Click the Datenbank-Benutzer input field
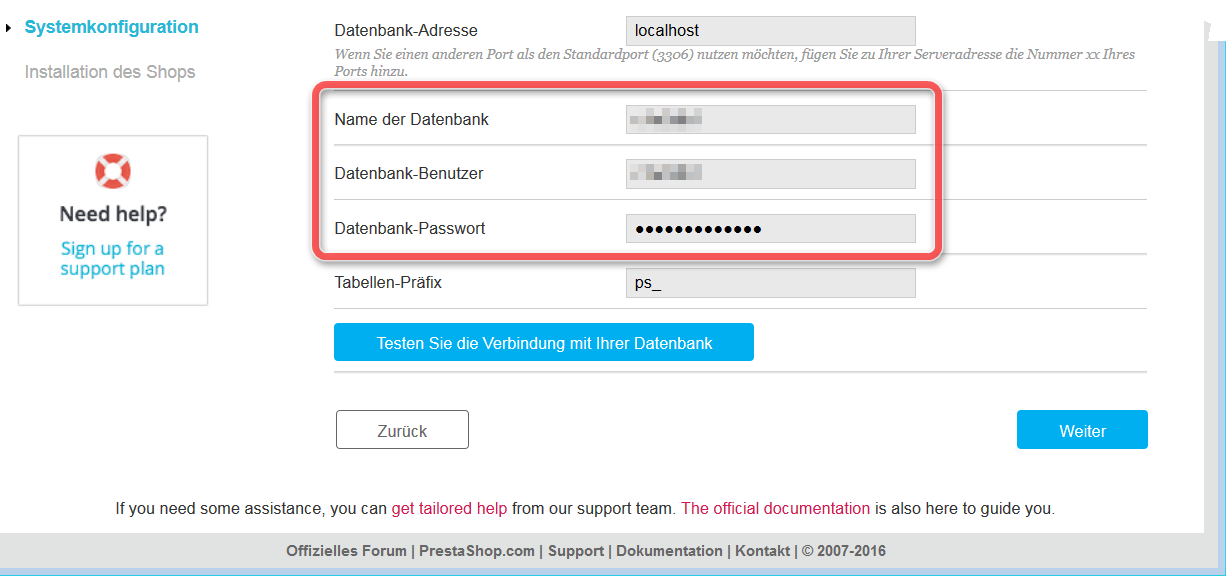1226x576 pixels. click(x=770, y=174)
